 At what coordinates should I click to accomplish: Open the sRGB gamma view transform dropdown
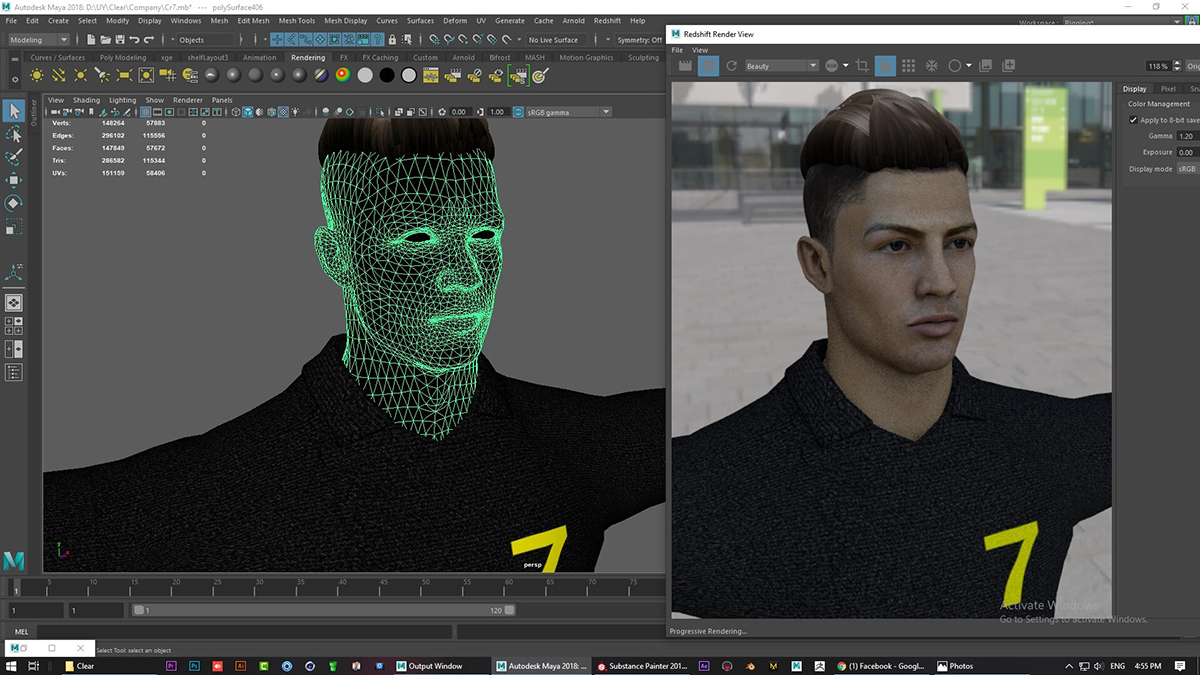click(x=568, y=112)
